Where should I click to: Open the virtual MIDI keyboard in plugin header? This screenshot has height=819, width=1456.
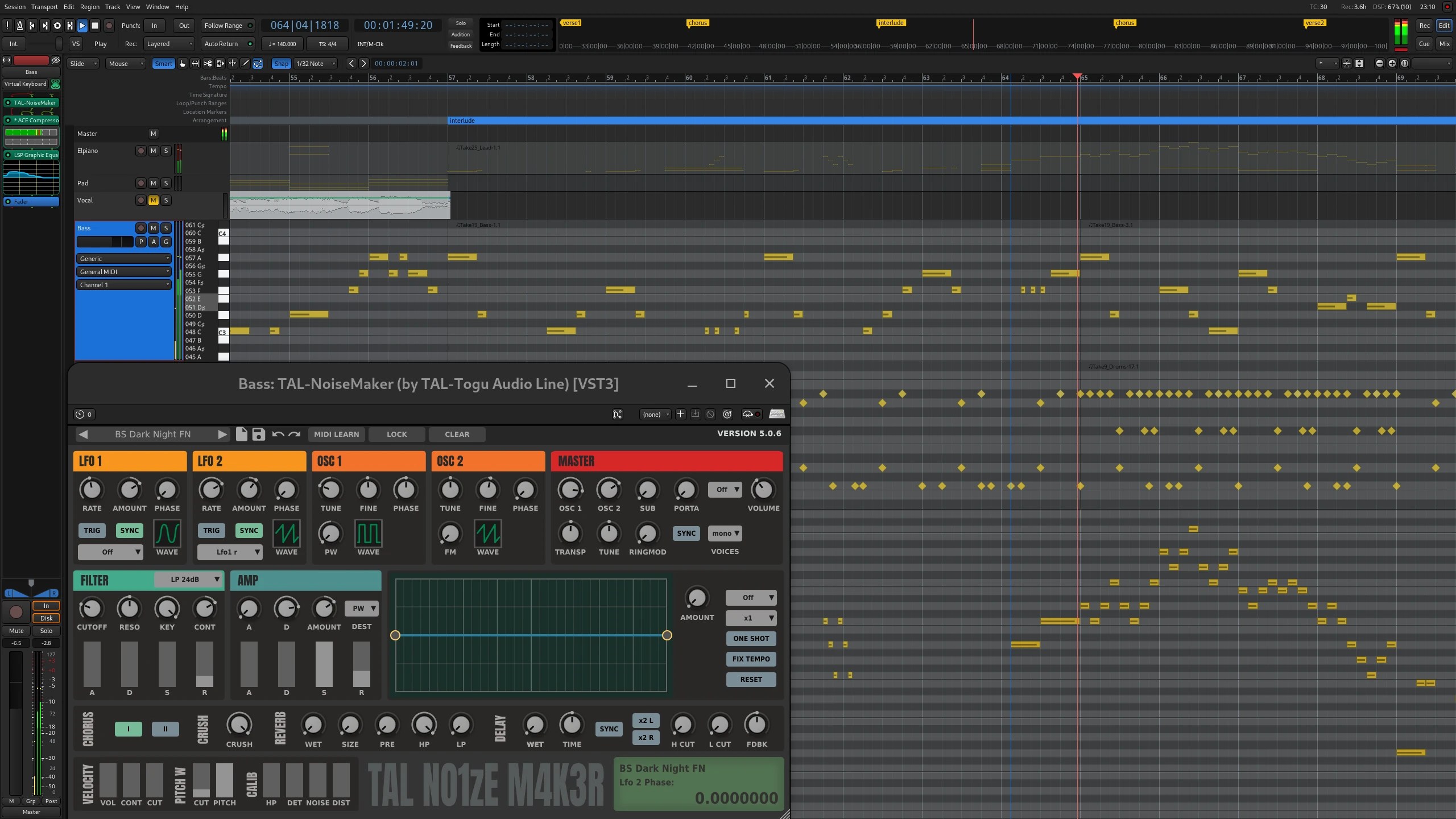(776, 414)
